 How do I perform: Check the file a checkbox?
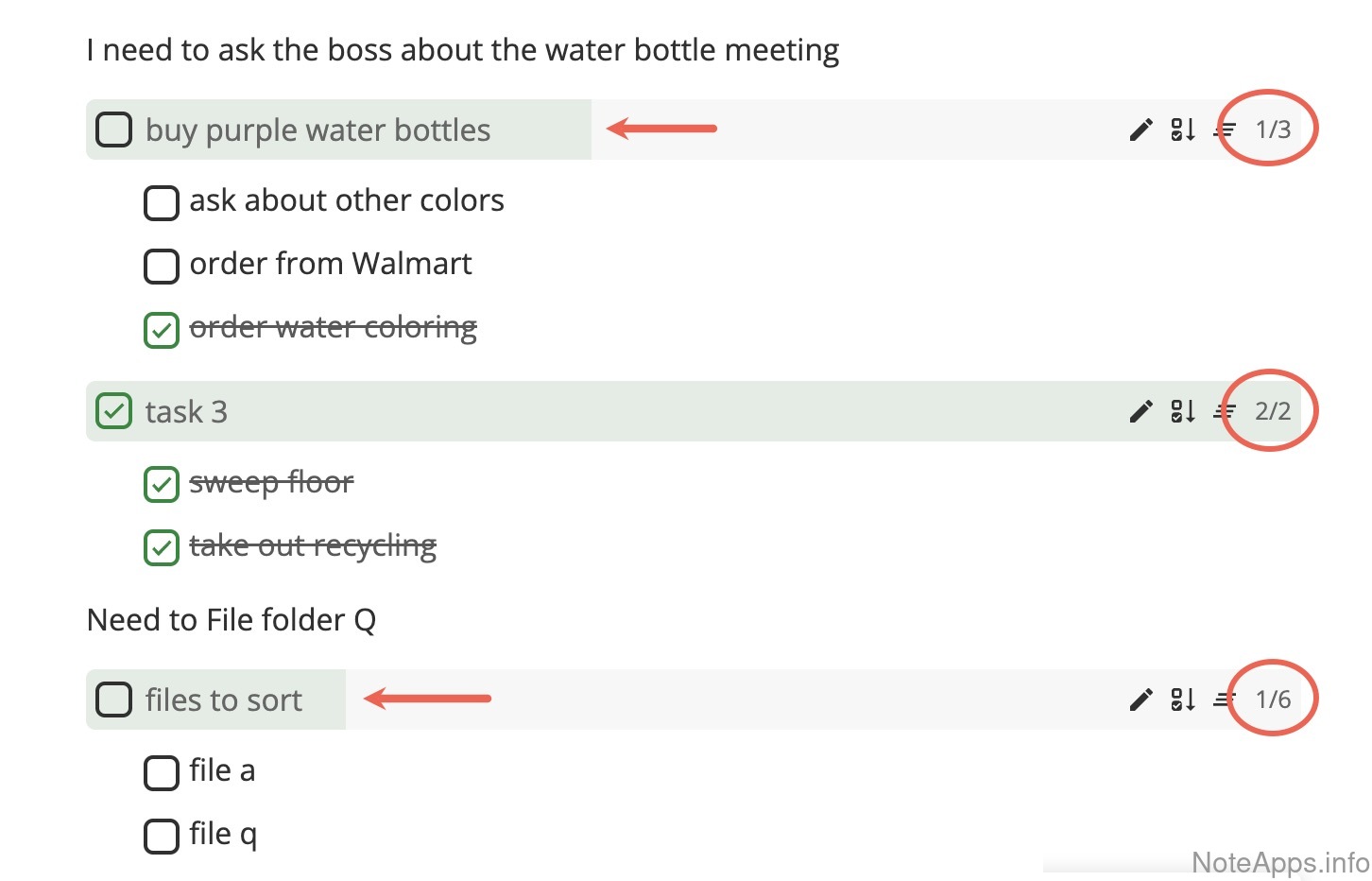click(161, 772)
